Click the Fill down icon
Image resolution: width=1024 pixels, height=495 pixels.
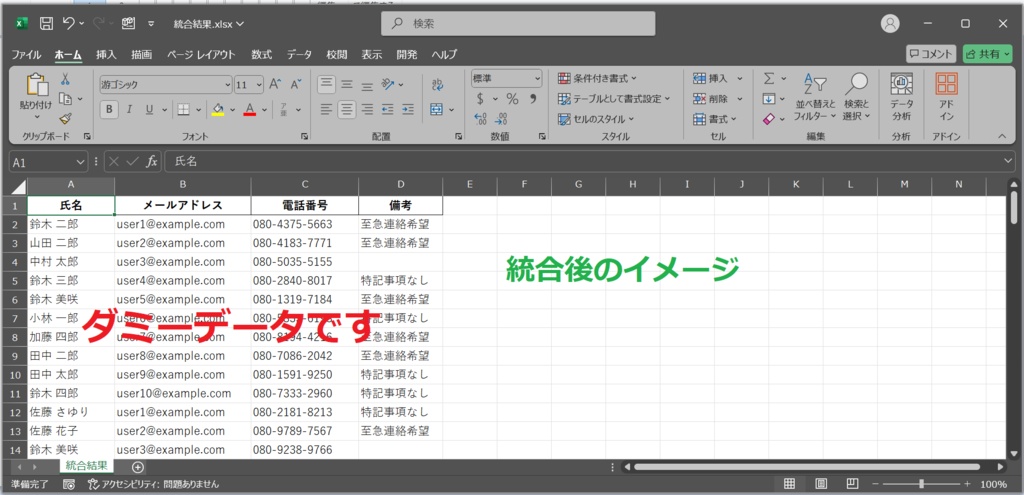(769, 99)
